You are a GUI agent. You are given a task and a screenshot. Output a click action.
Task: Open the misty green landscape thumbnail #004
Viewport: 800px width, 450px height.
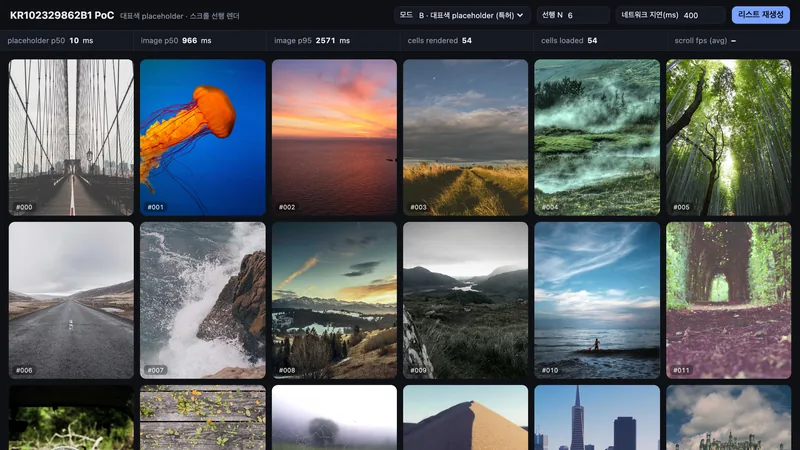(597, 137)
